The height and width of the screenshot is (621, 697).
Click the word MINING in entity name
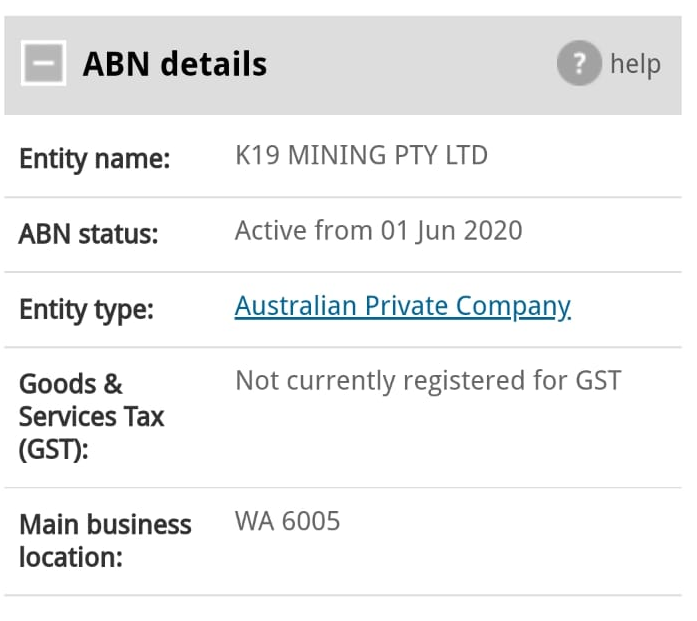coord(337,156)
